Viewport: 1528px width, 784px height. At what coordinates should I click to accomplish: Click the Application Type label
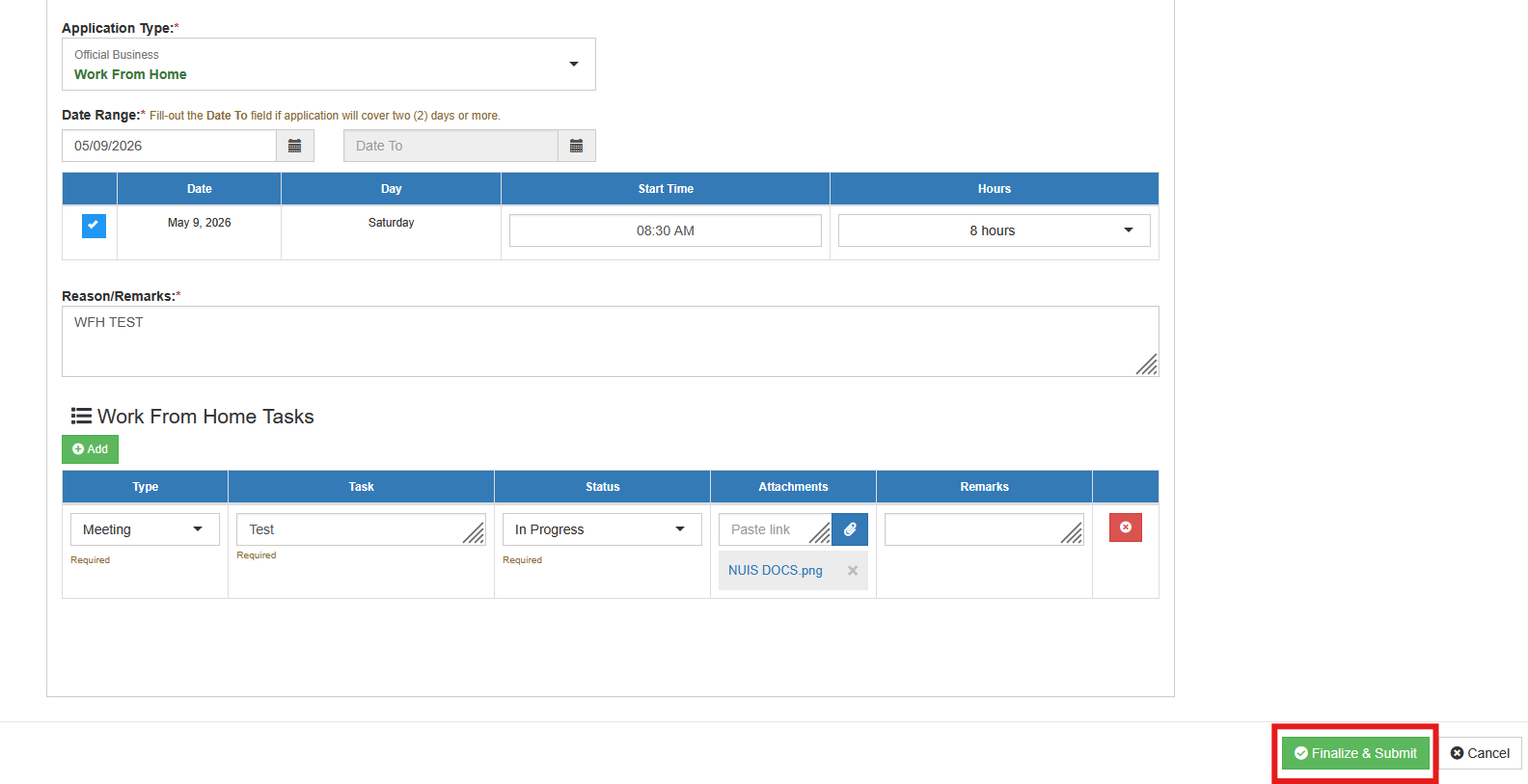(121, 28)
